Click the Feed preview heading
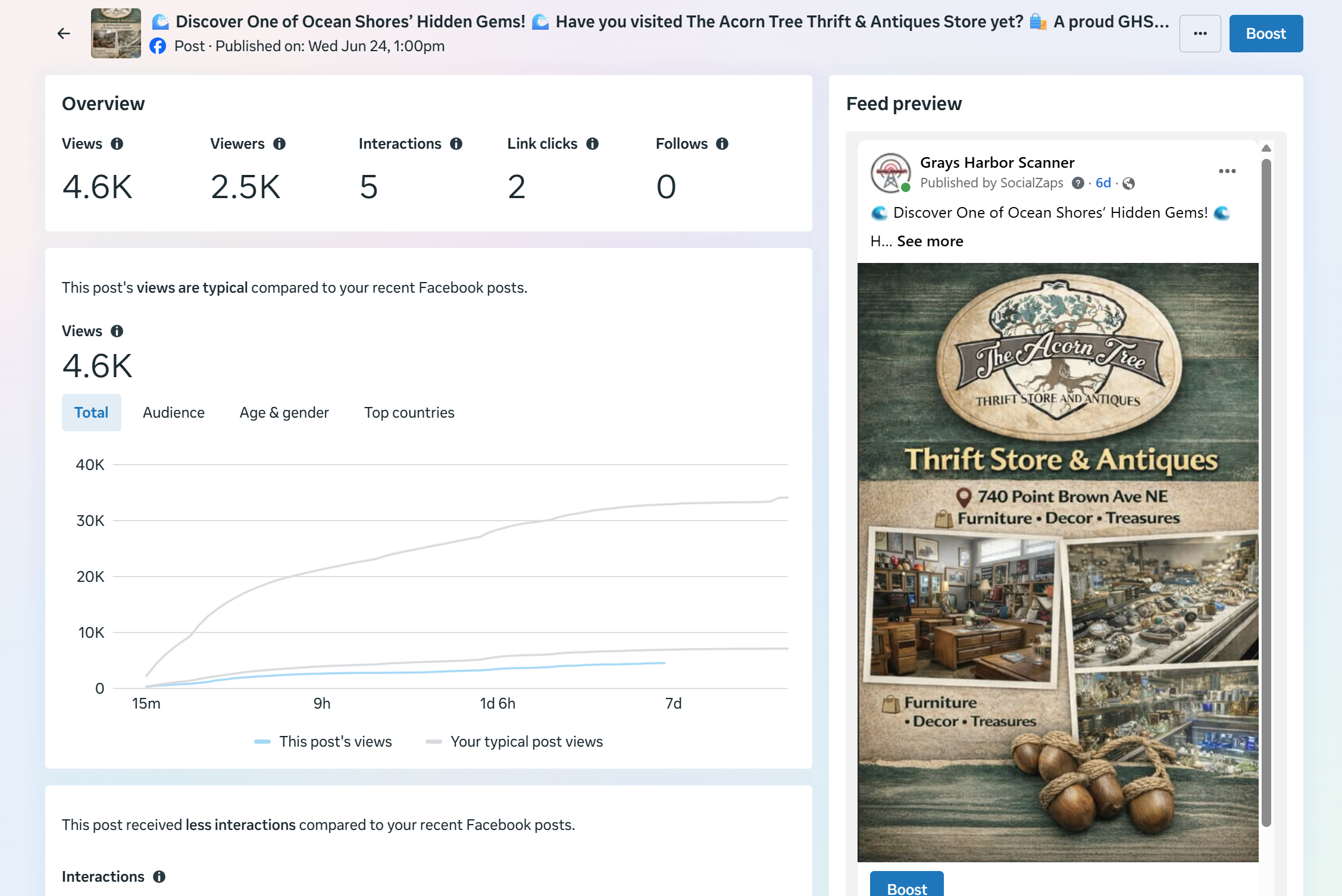Image resolution: width=1342 pixels, height=896 pixels. pos(904,104)
